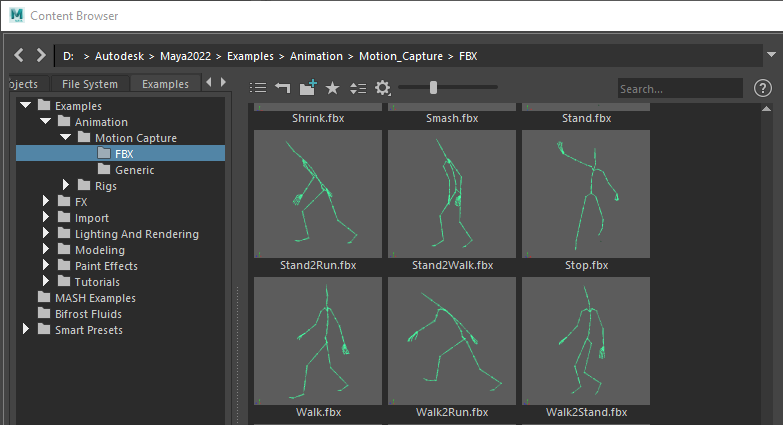Select the Walk2Stand.fbx thumbnail
The image size is (783, 425).
[x=586, y=341]
